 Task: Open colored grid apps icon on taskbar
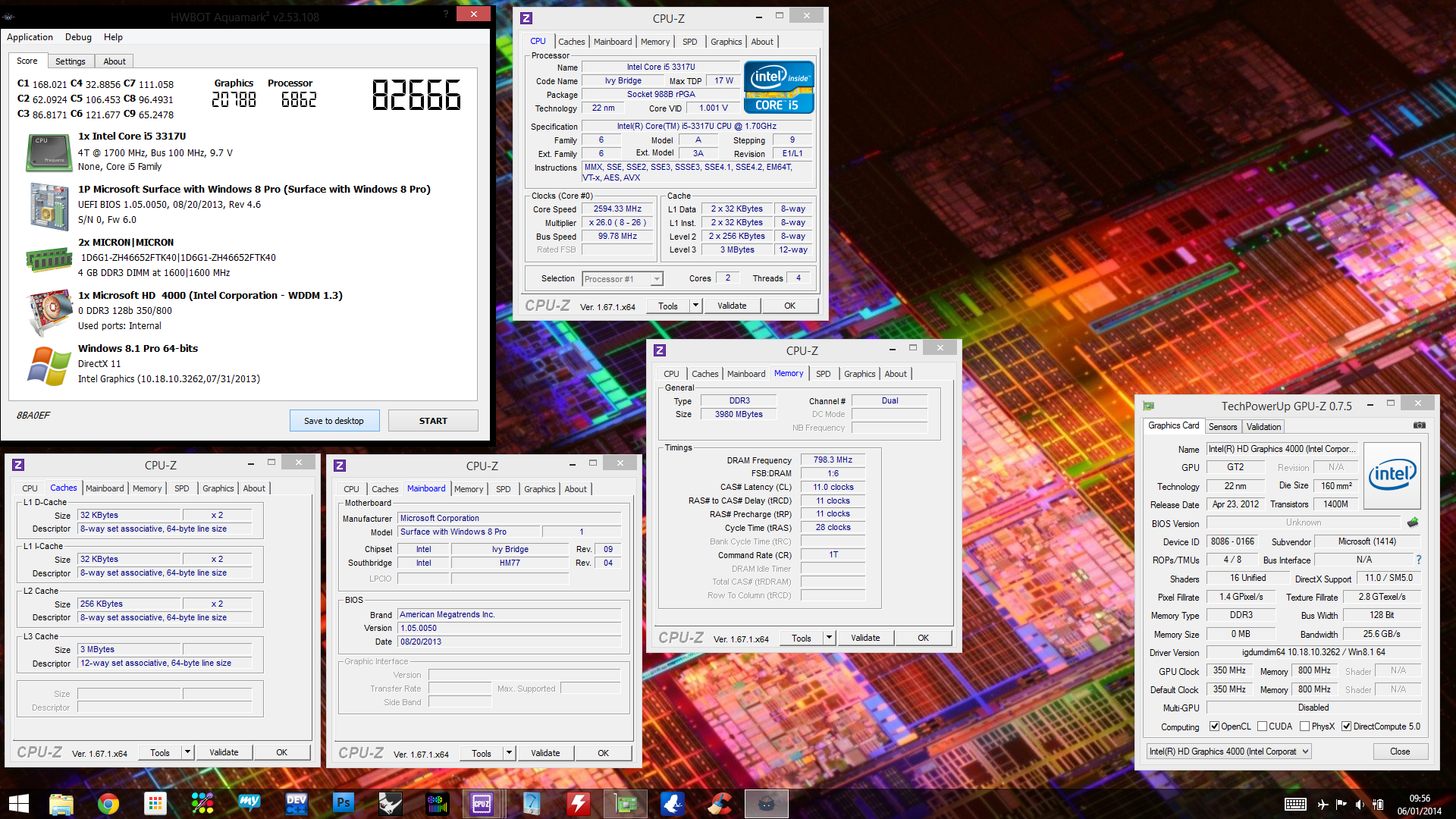(x=155, y=804)
